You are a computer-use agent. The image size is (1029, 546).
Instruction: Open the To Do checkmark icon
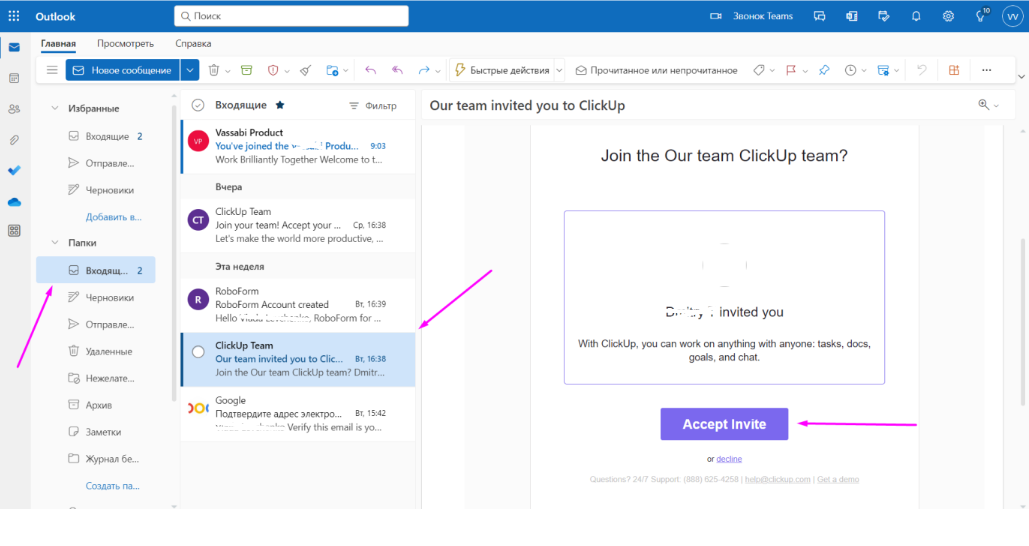[14, 171]
